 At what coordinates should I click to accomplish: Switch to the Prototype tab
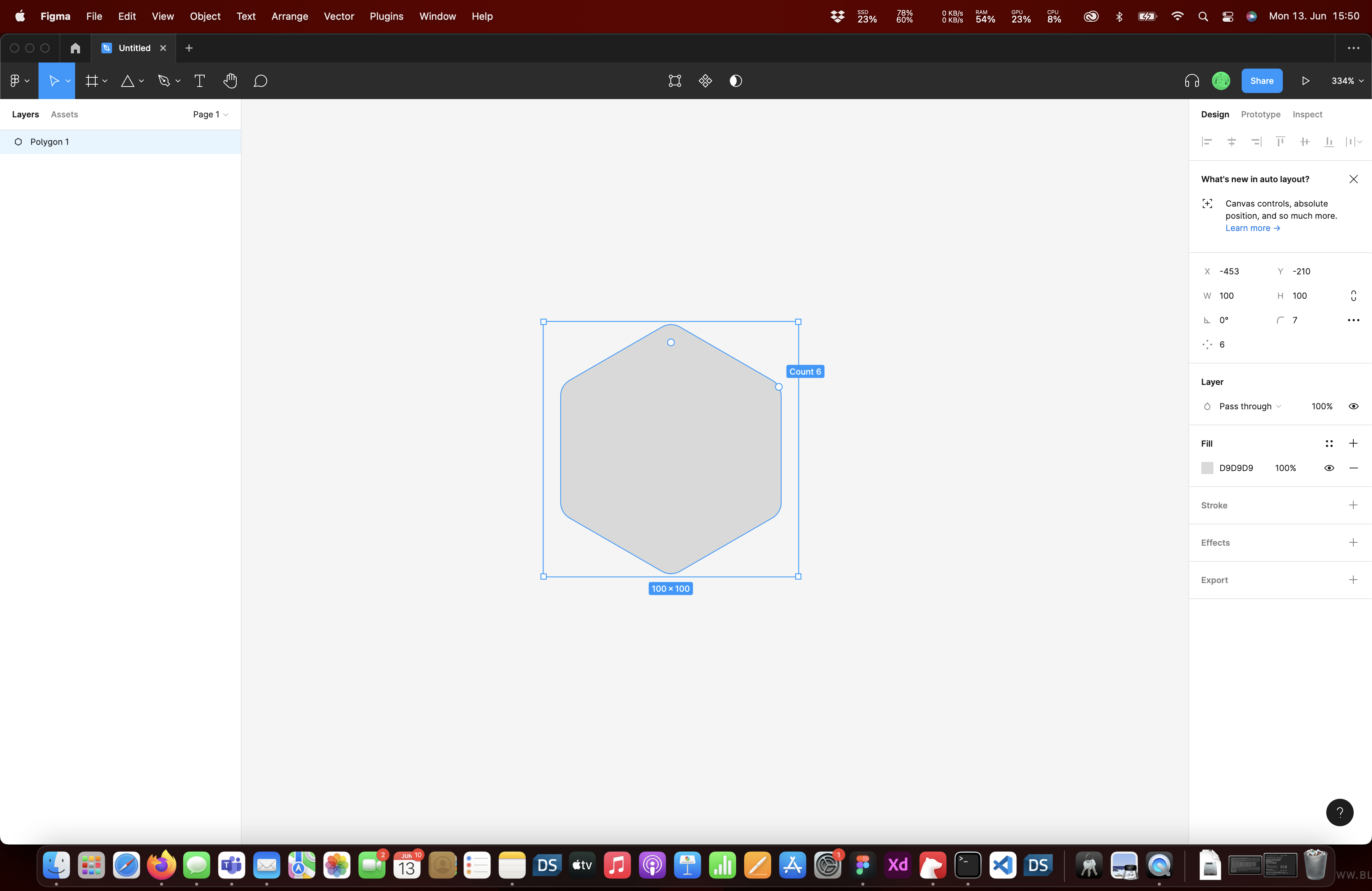pos(1260,114)
